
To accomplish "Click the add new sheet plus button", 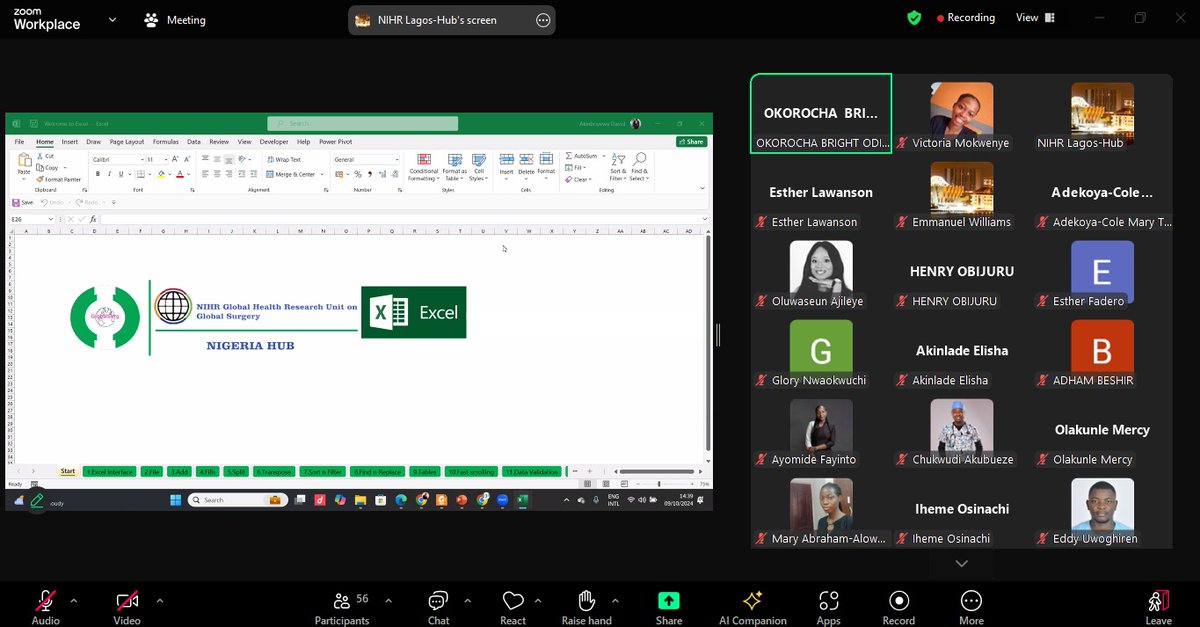I will (x=590, y=471).
